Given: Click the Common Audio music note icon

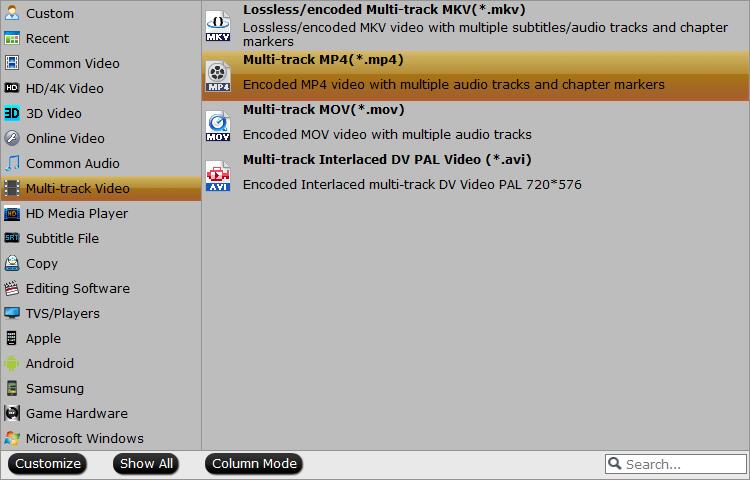Looking at the screenshot, I should tap(11, 163).
